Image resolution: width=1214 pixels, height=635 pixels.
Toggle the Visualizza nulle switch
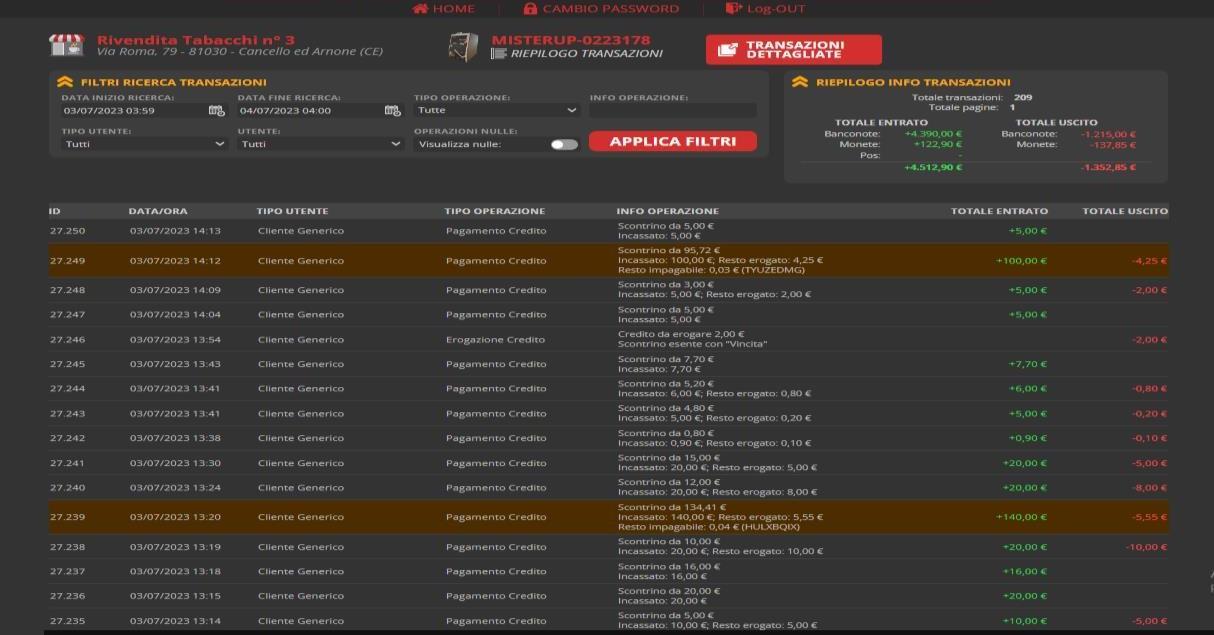coord(564,144)
